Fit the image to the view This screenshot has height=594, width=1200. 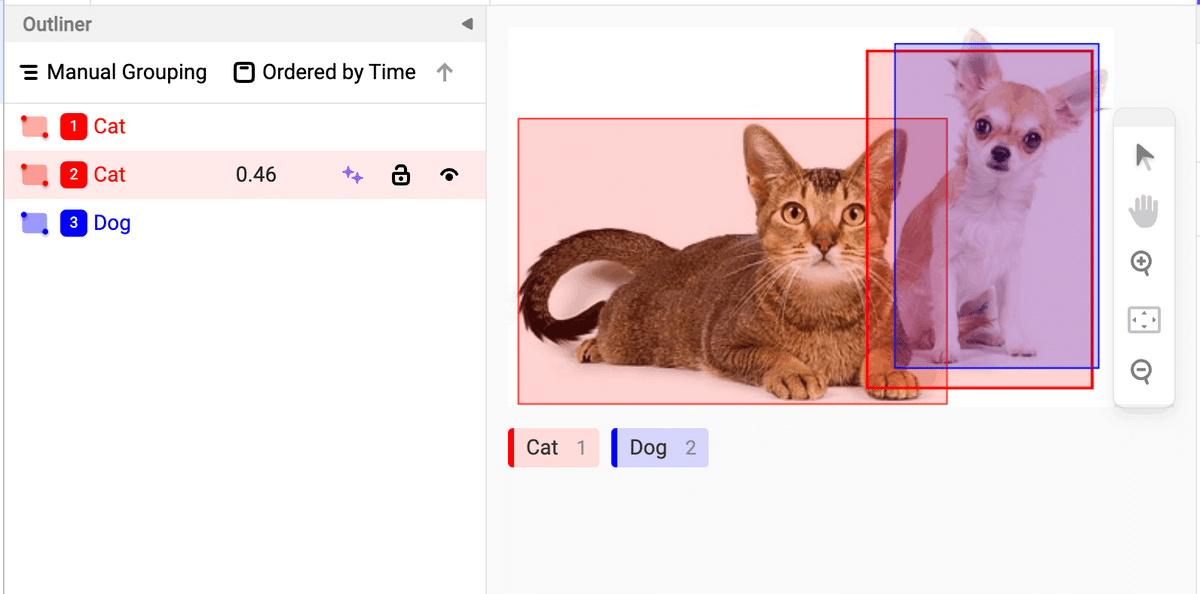coord(1143,320)
